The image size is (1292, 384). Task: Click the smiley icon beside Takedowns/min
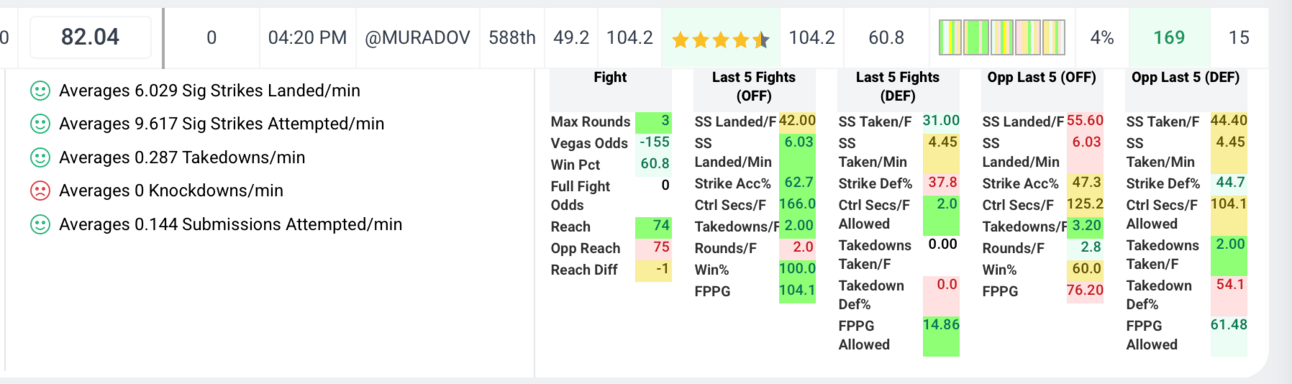pyautogui.click(x=40, y=158)
